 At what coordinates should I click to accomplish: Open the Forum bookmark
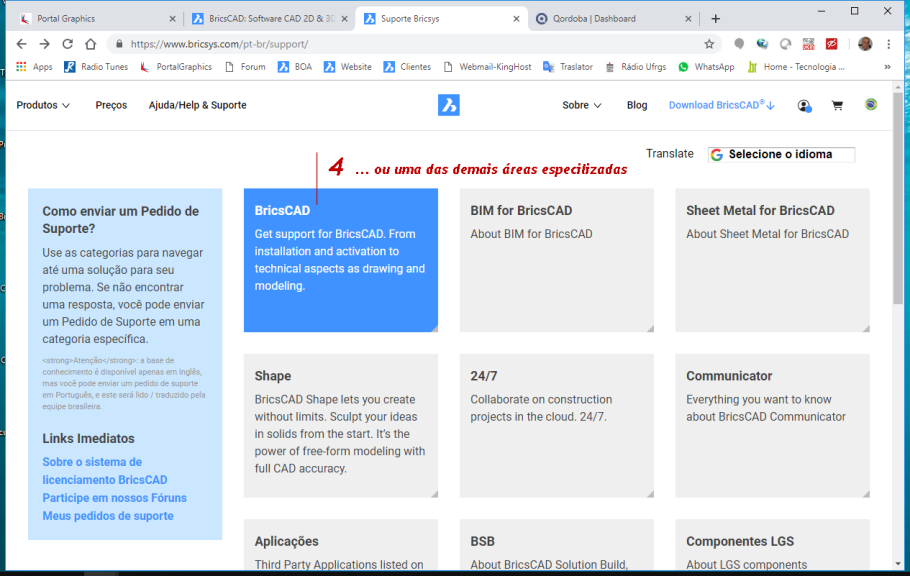coord(245,67)
